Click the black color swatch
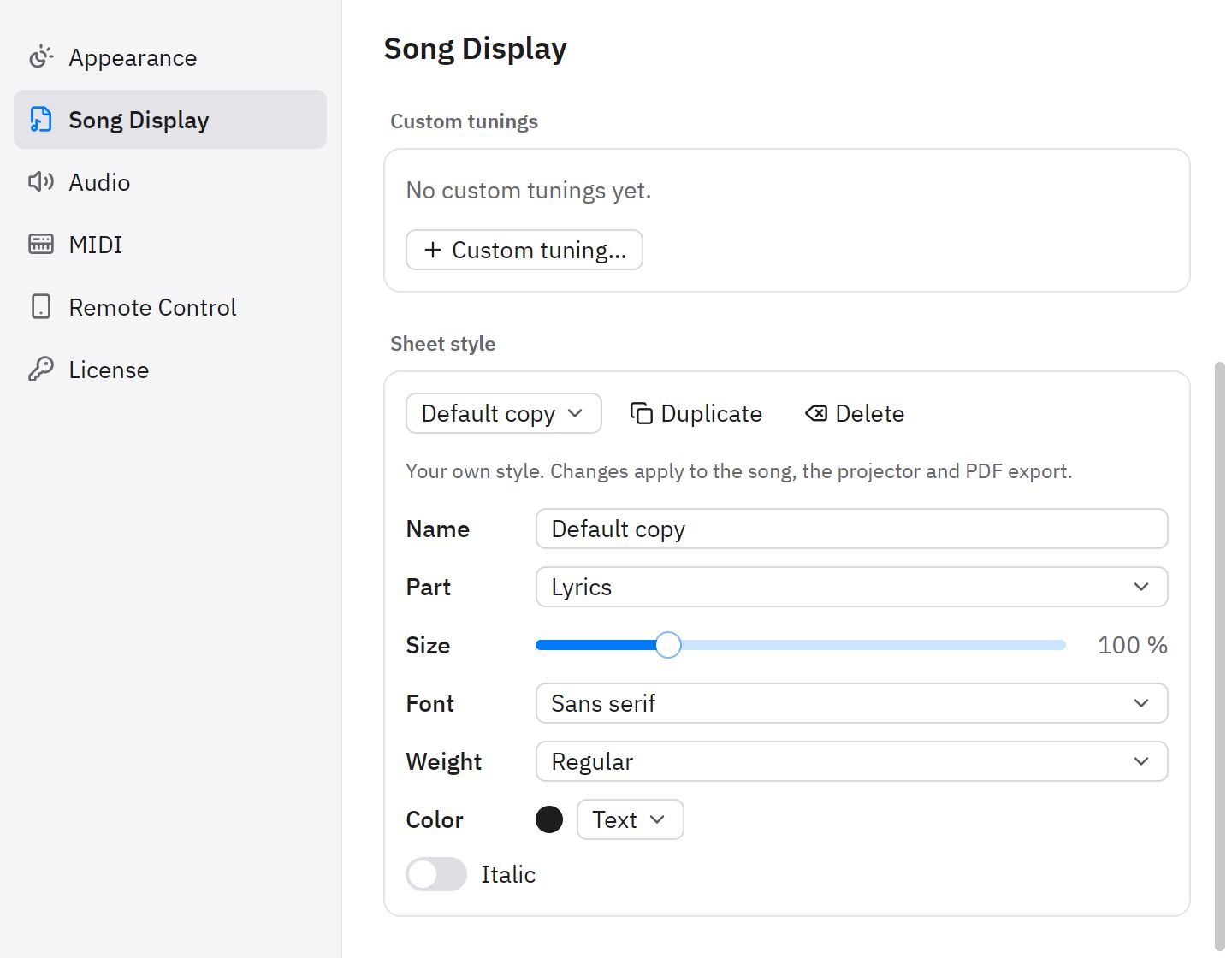The image size is (1232, 958). (549, 819)
